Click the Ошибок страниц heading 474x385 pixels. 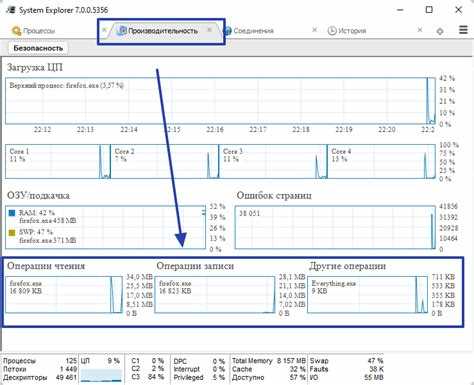pyautogui.click(x=274, y=195)
